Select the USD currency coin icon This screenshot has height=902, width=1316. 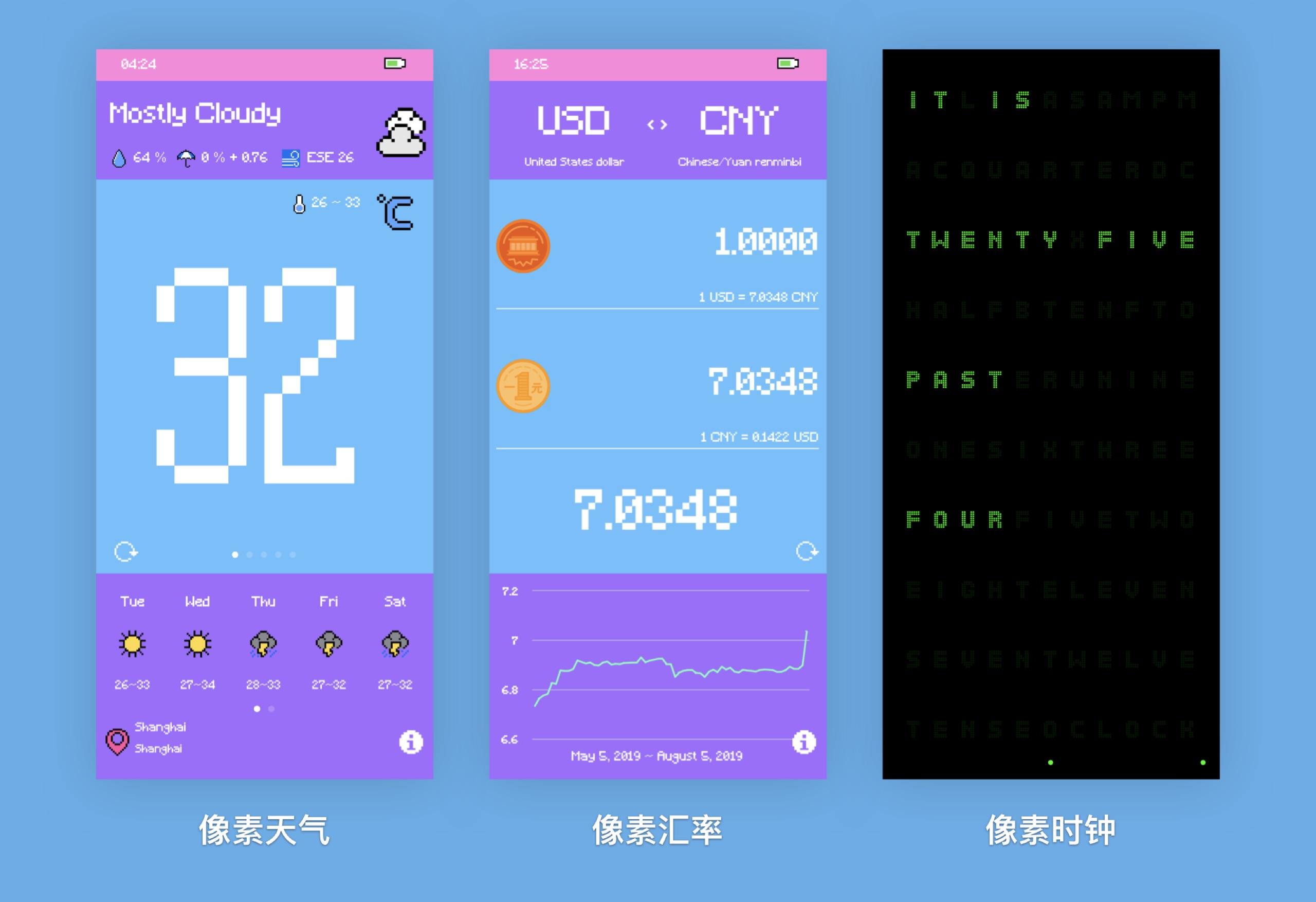pyautogui.click(x=523, y=246)
